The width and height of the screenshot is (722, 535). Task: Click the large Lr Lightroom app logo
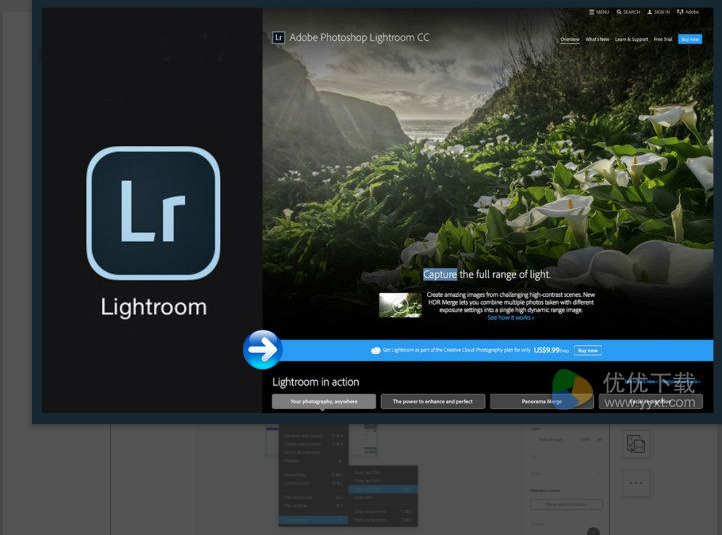click(153, 213)
